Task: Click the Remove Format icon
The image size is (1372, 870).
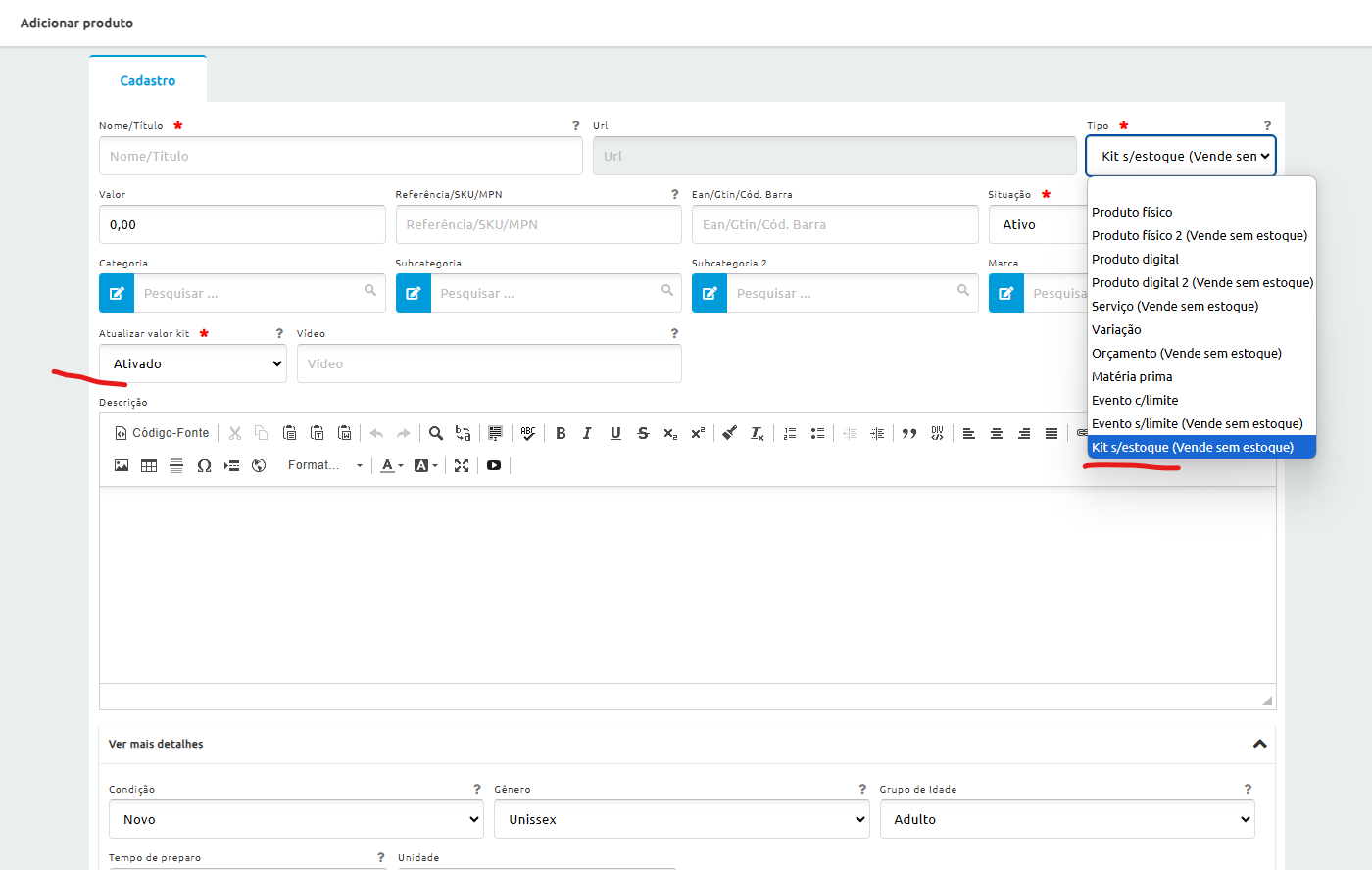Action: pos(757,433)
